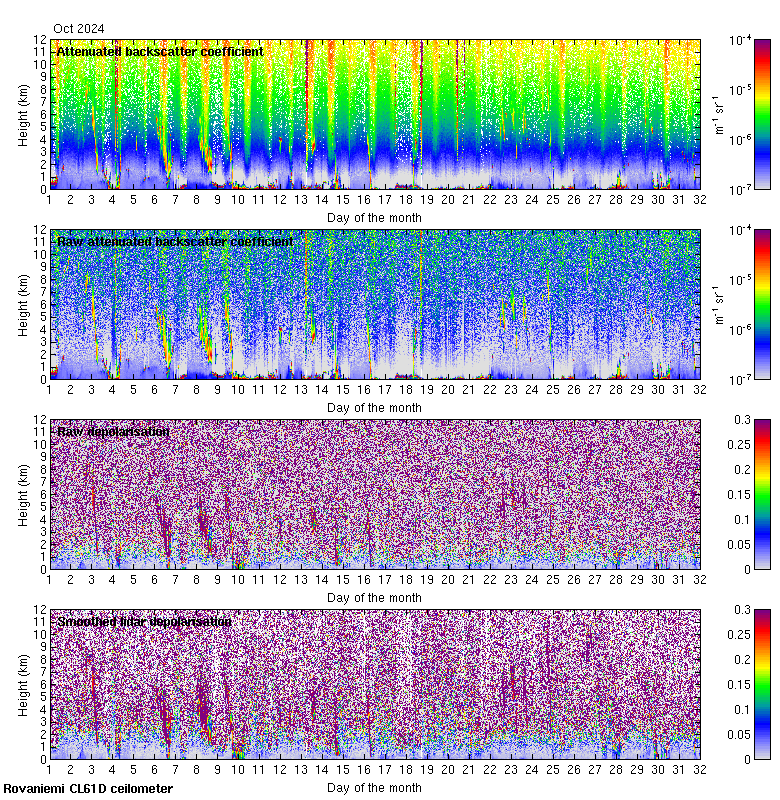The image size is (780, 800).
Task: Select day 16 tick below Raw depolarisation plot
Action: coord(364,579)
